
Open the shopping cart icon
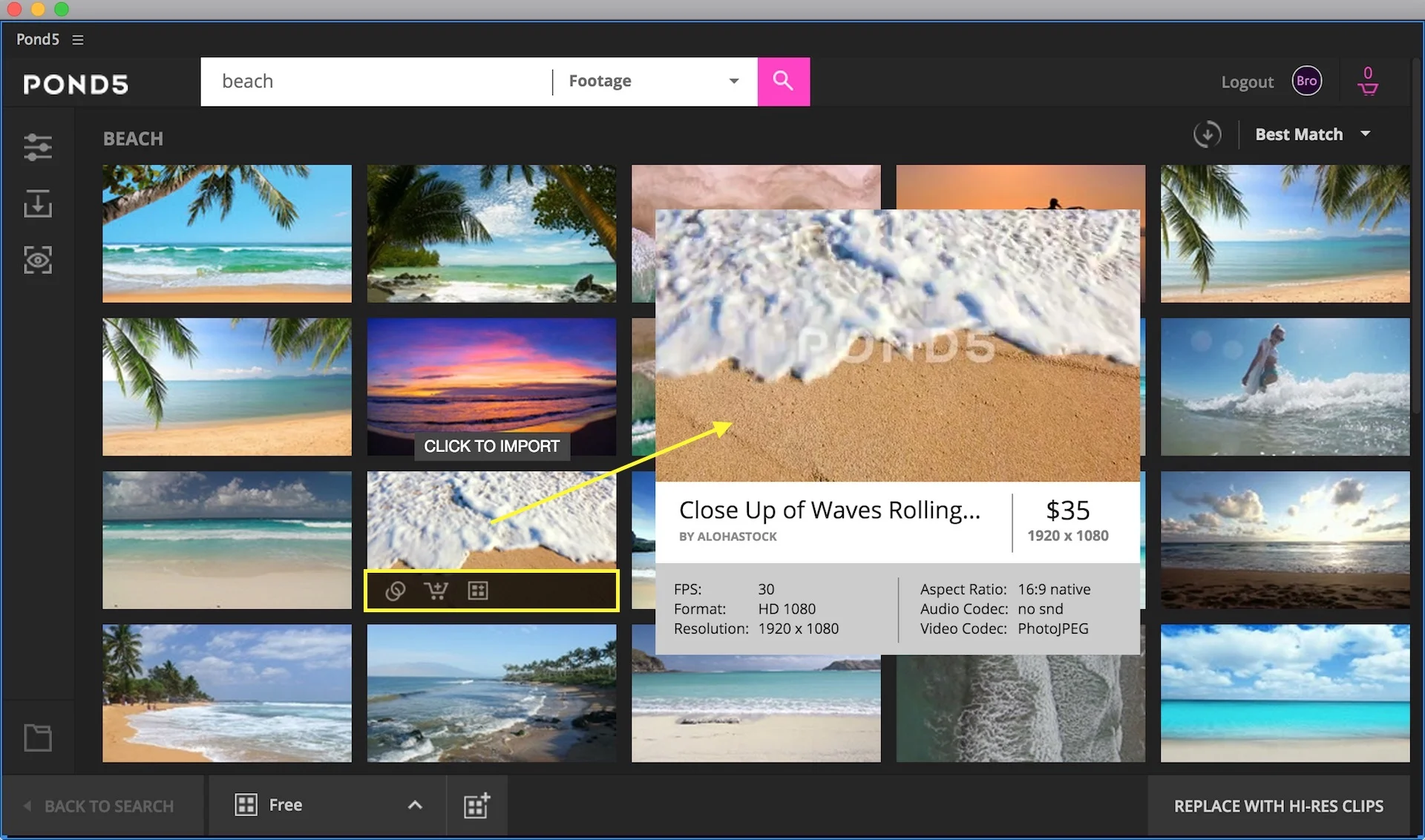tap(1367, 89)
